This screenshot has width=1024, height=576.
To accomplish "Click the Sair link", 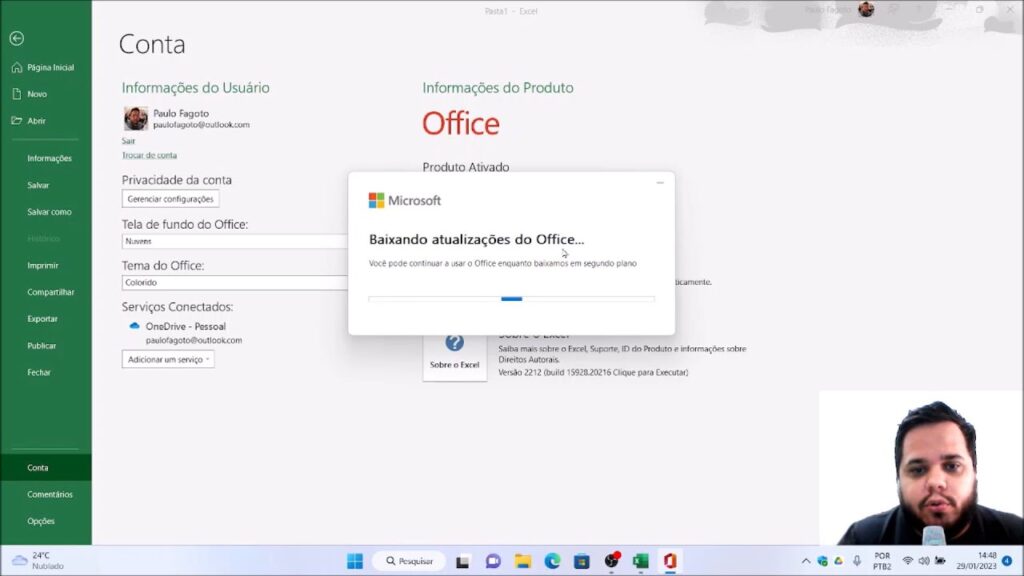I will click(128, 140).
